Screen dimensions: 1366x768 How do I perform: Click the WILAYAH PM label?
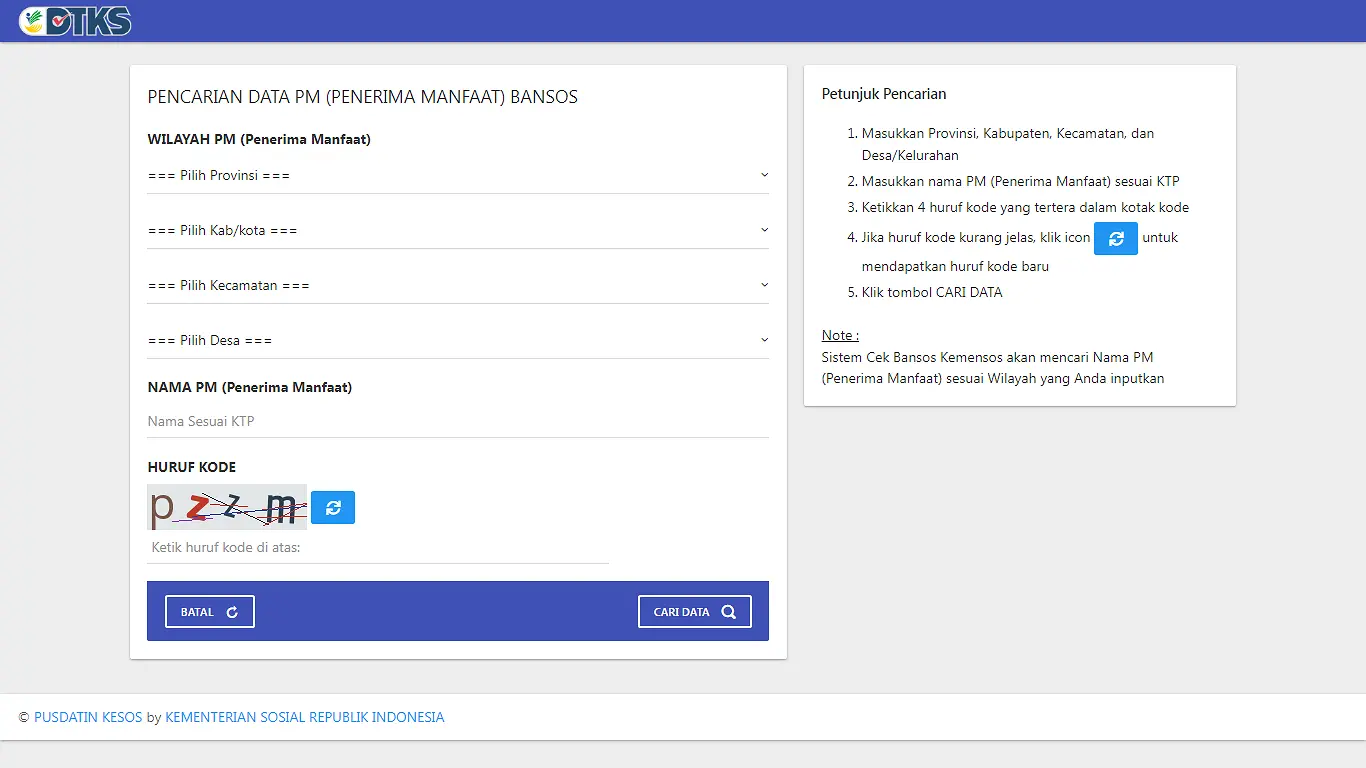(x=259, y=139)
